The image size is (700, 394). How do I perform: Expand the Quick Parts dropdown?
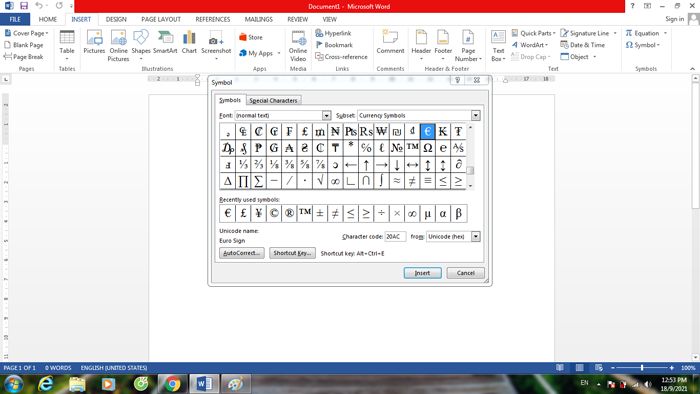coord(554,33)
